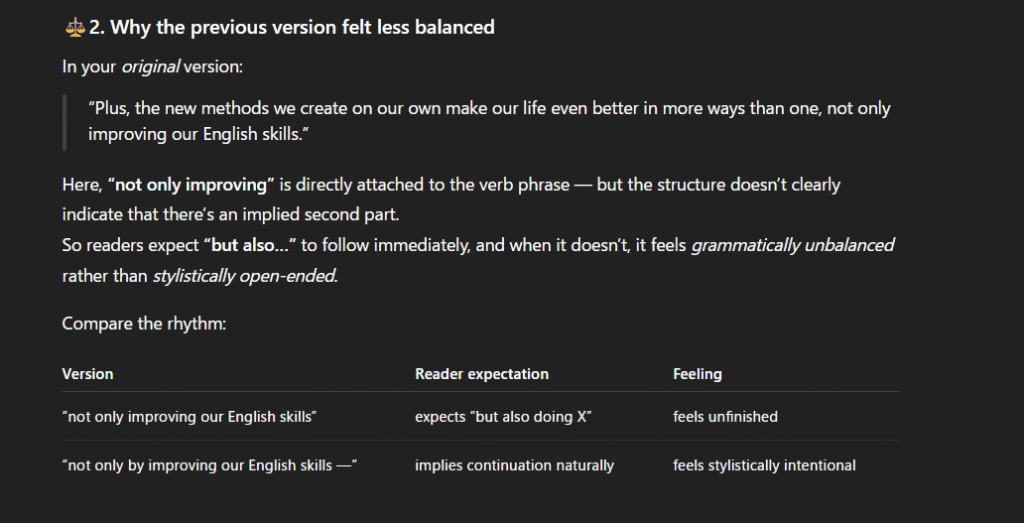Viewport: 1024px width, 523px height.
Task: Click the line "Compare the rhythm:"
Action: (x=144, y=324)
